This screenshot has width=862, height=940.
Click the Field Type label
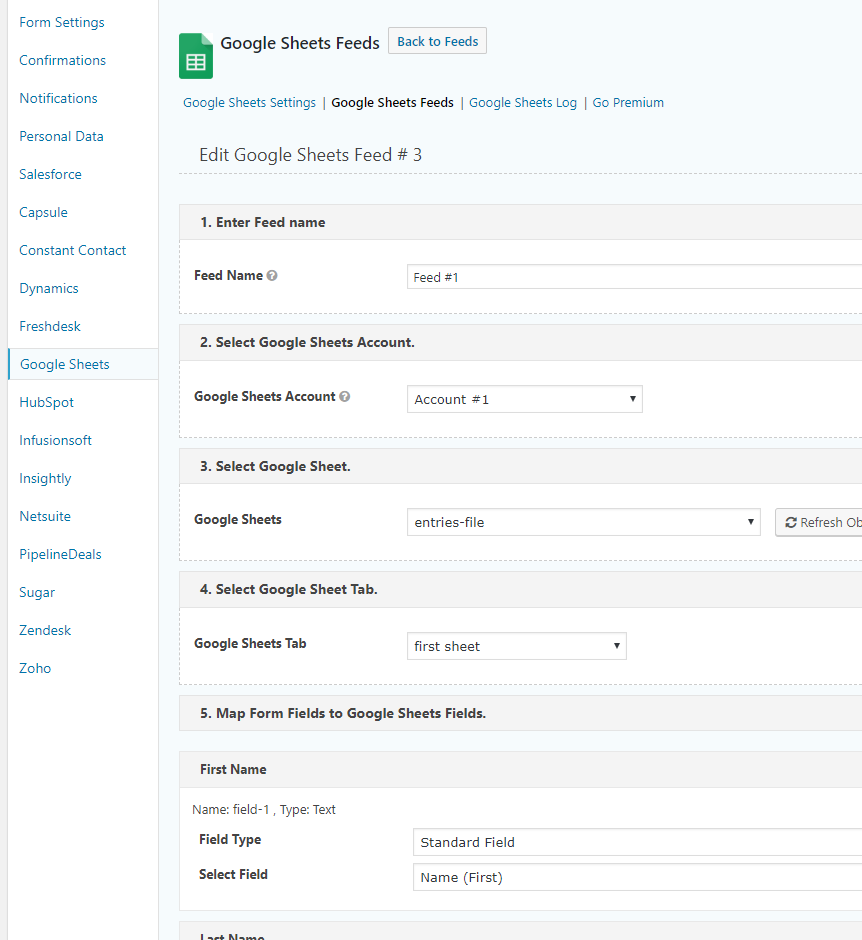(x=230, y=840)
